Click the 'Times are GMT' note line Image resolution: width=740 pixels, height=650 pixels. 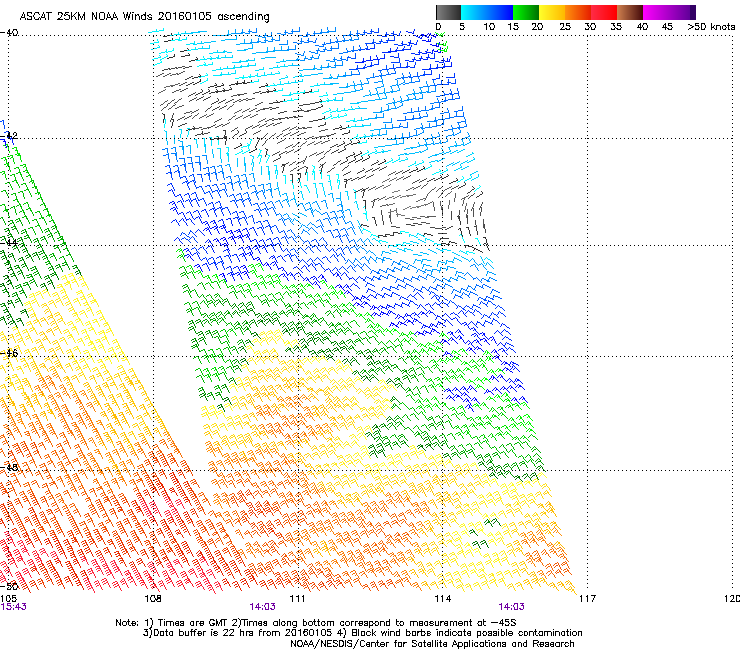click(x=316, y=623)
